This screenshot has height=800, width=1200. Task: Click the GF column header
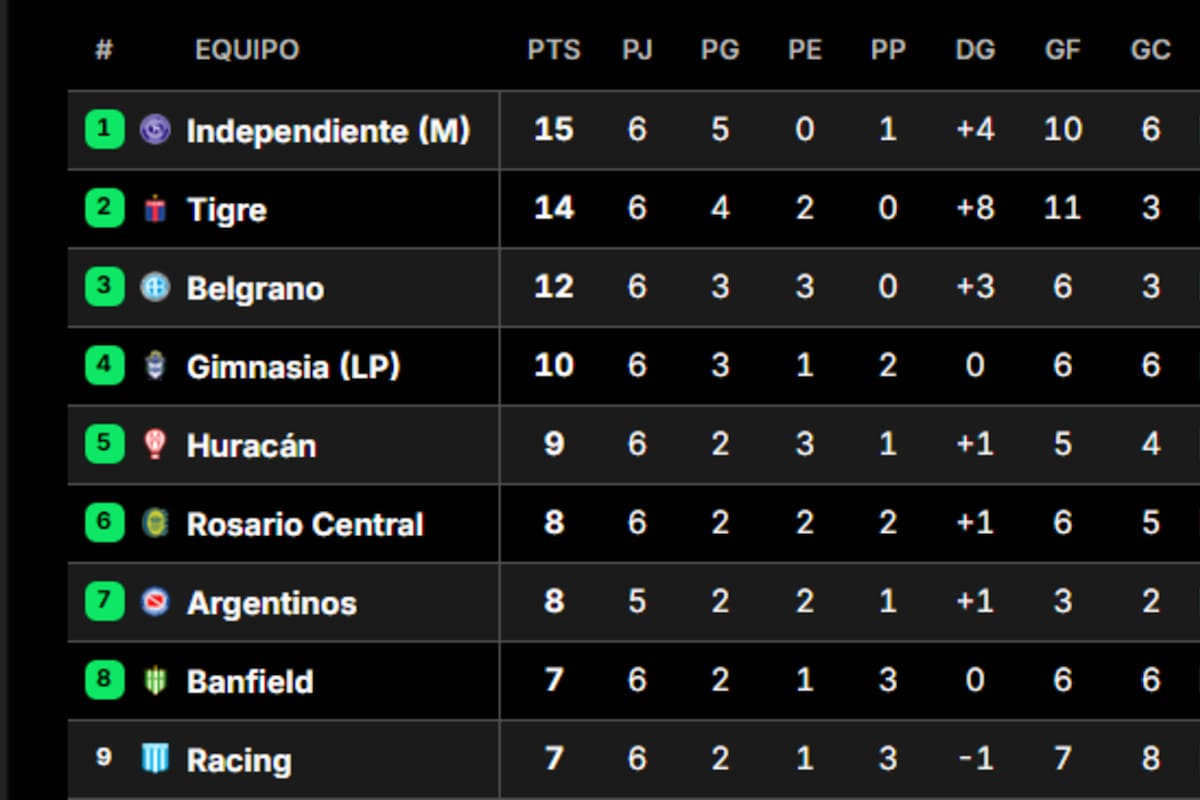[x=1062, y=50]
